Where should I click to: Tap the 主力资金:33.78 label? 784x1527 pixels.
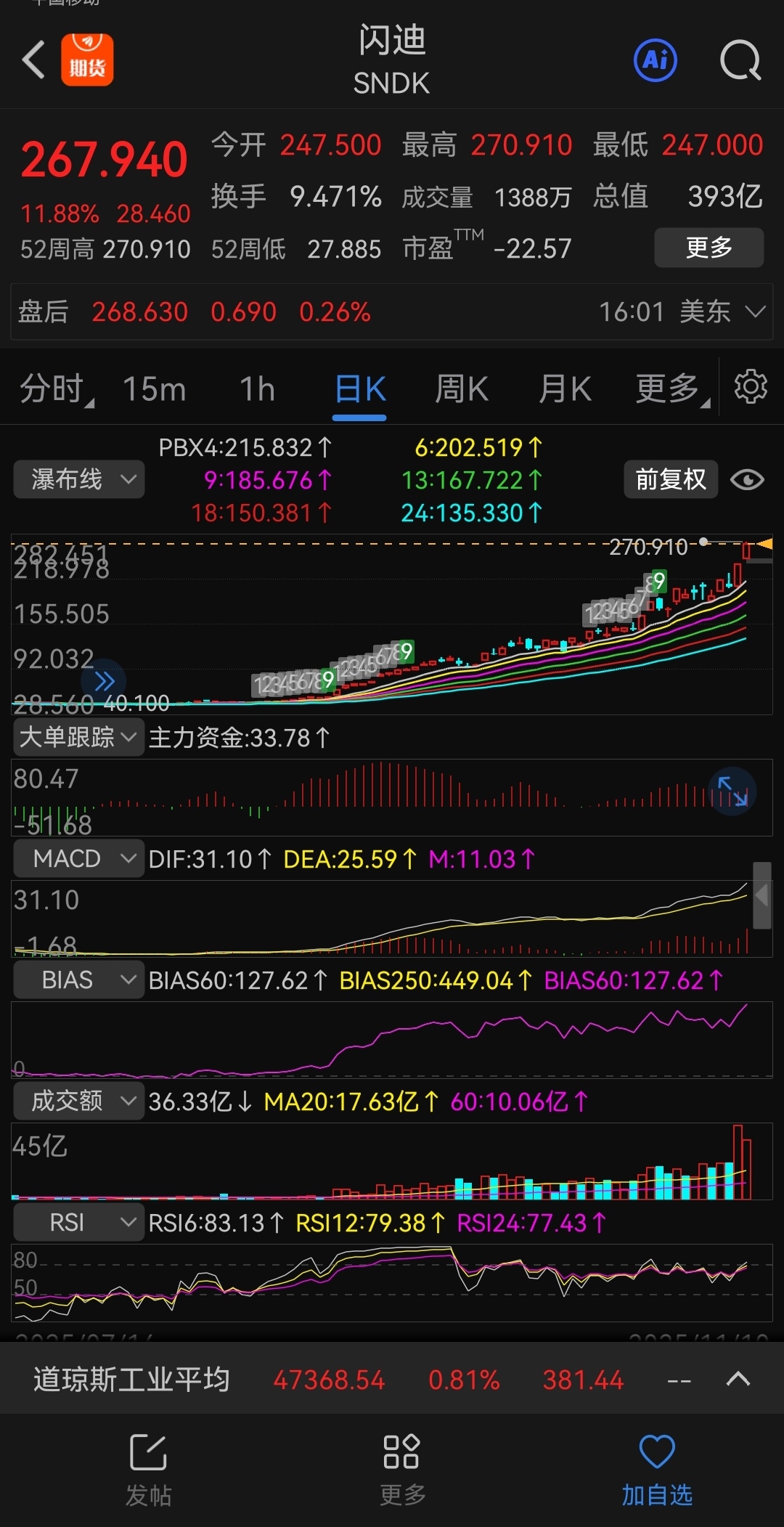point(240,738)
